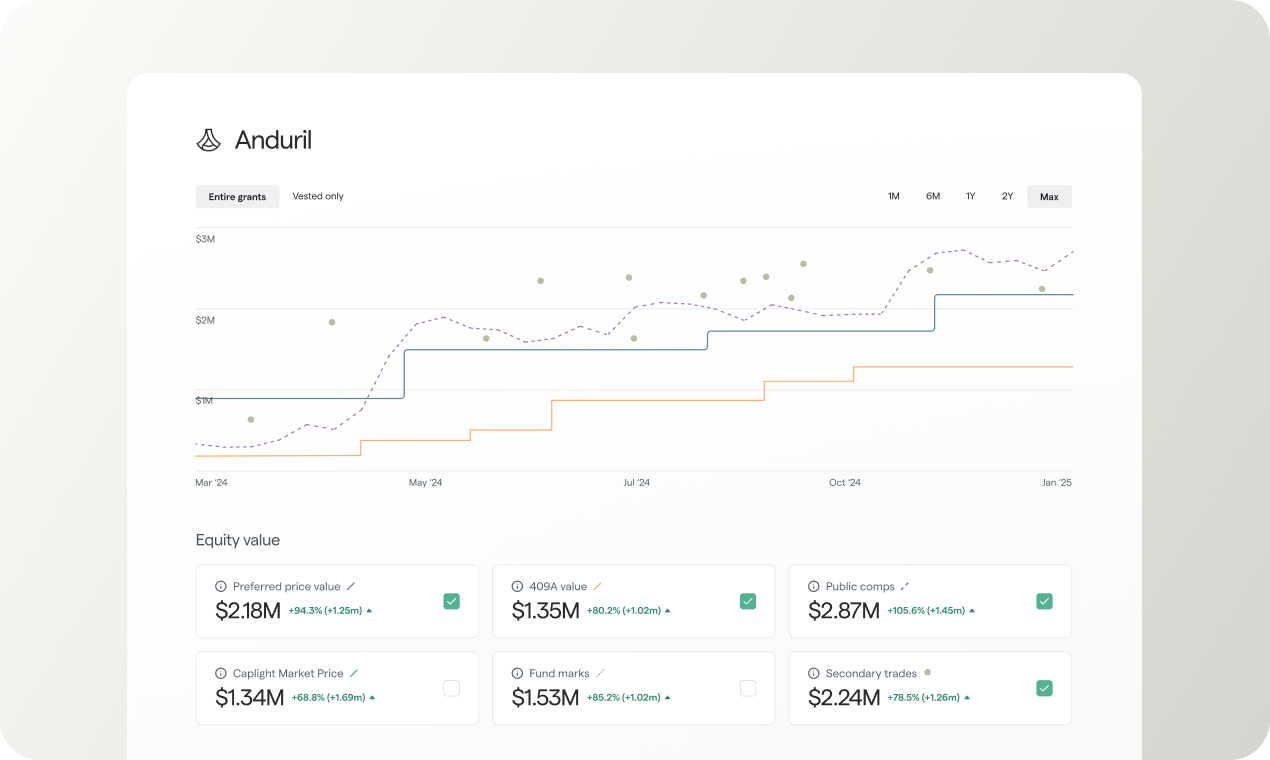The height and width of the screenshot is (760, 1270).
Task: Uncheck the 409A value checkbox
Action: coord(748,601)
